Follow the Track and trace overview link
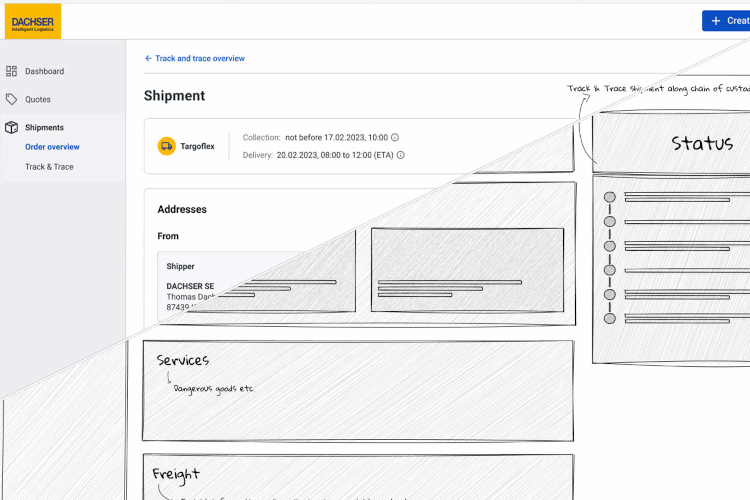750x500 pixels. click(200, 58)
